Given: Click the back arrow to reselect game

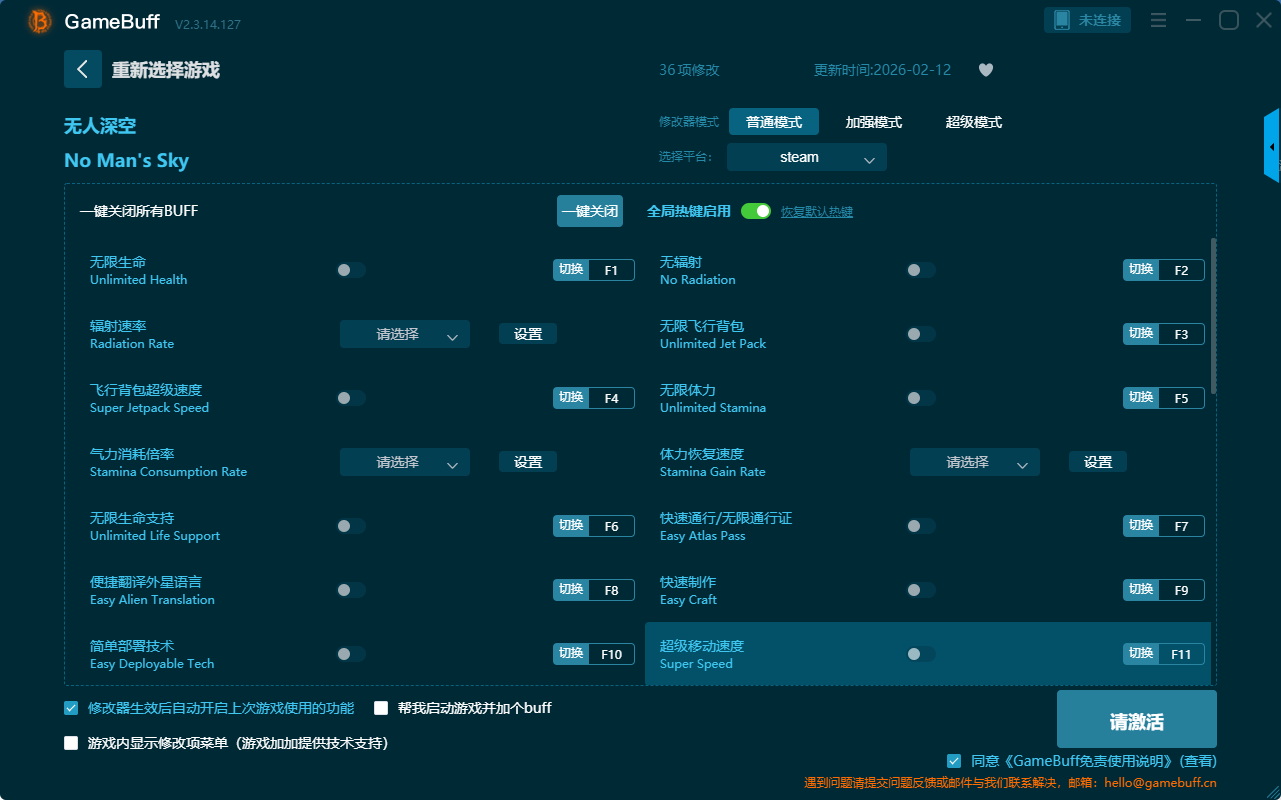Looking at the screenshot, I should pos(83,69).
